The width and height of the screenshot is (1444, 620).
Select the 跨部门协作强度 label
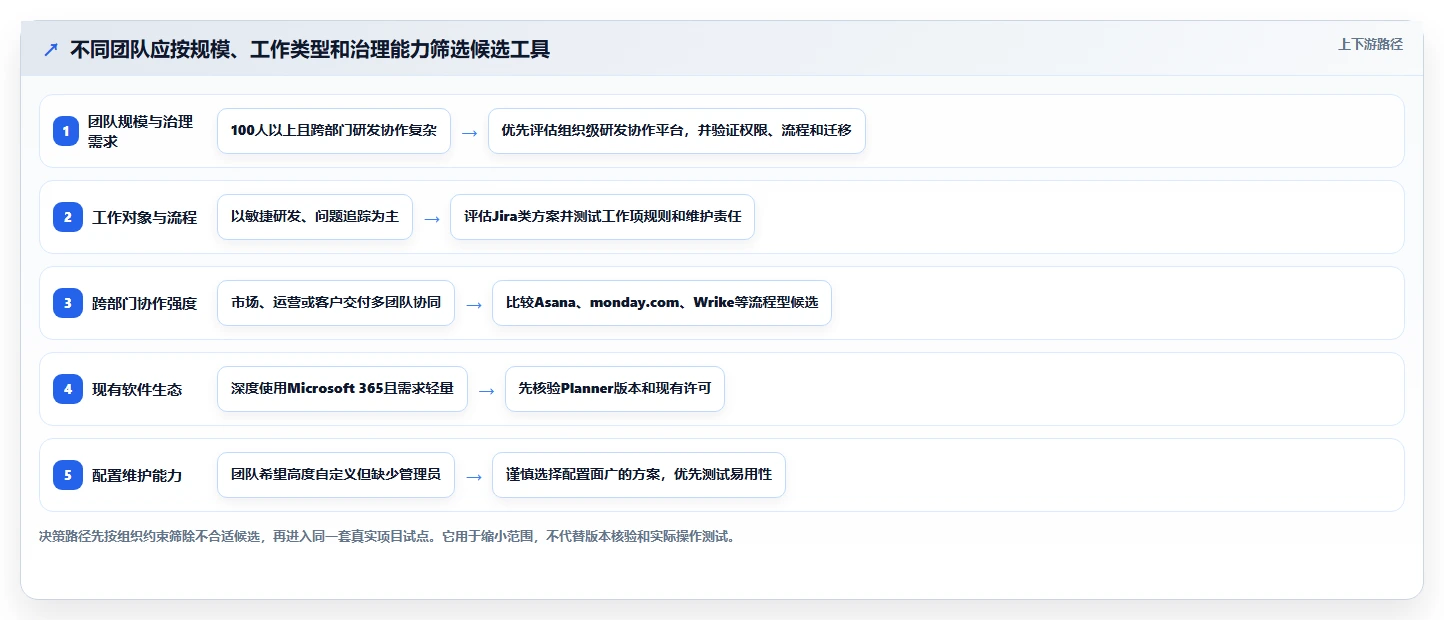(144, 303)
